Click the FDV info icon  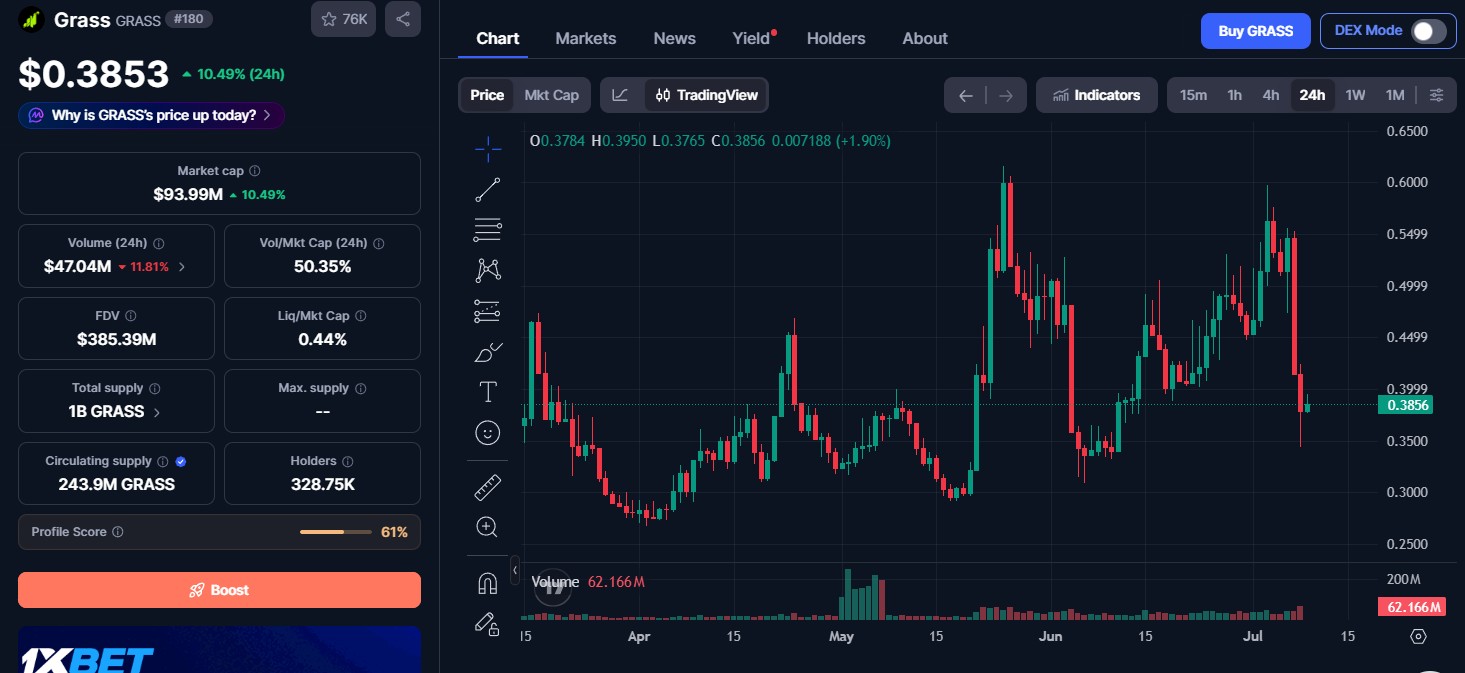131,316
